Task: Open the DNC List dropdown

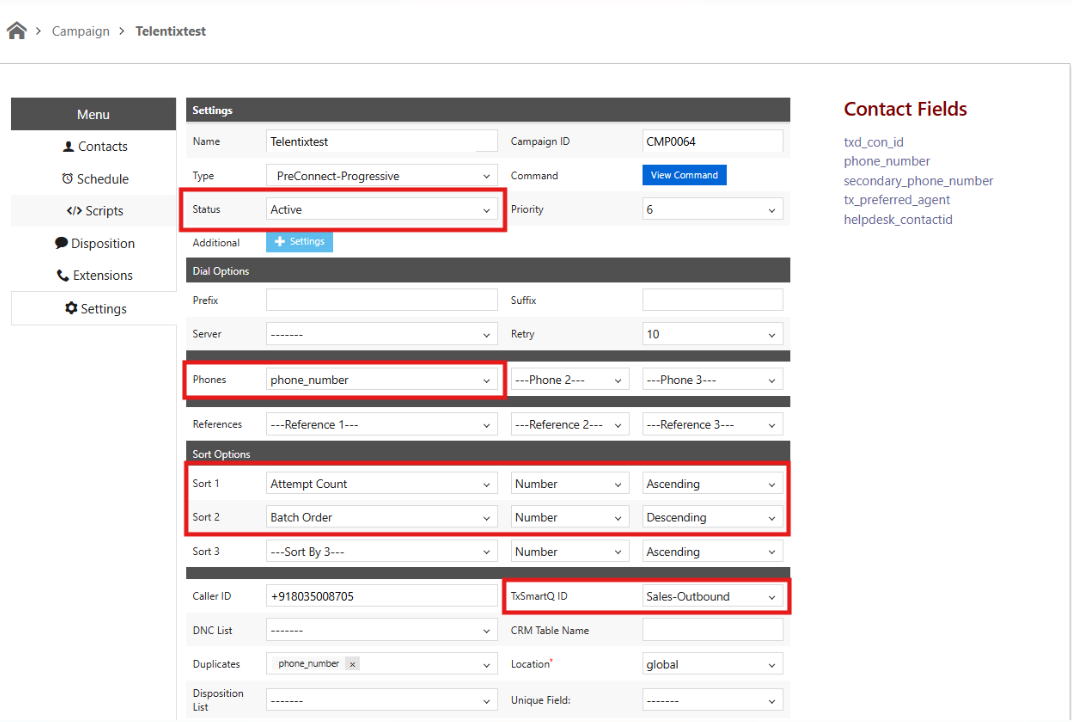Action: tap(381, 630)
